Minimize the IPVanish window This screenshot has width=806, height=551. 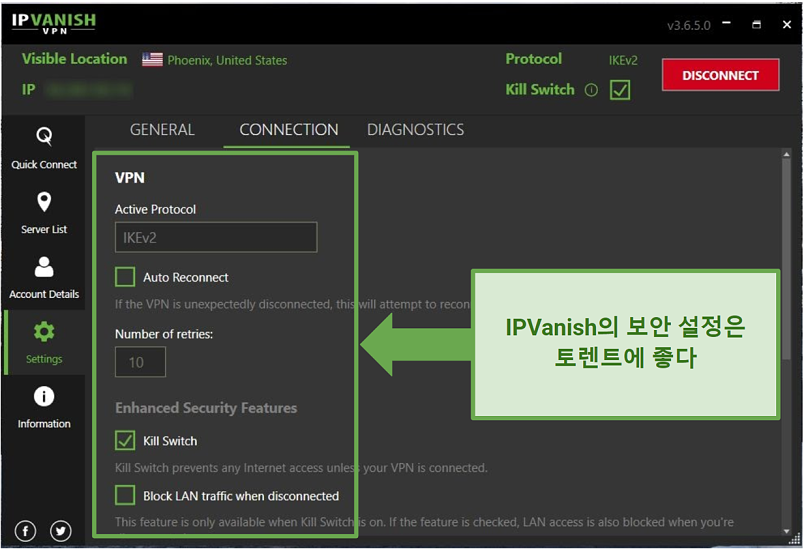(x=726, y=23)
